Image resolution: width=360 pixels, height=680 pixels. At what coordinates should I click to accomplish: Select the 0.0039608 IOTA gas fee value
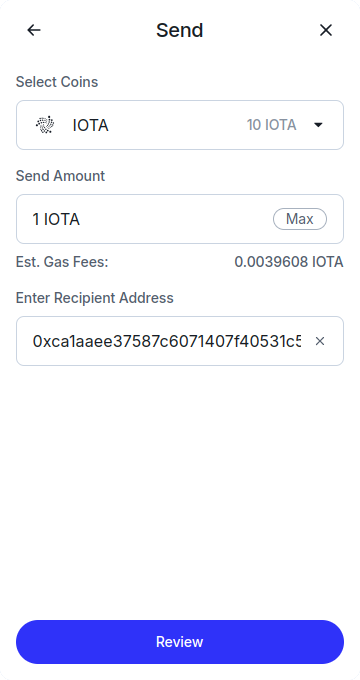pyautogui.click(x=289, y=262)
